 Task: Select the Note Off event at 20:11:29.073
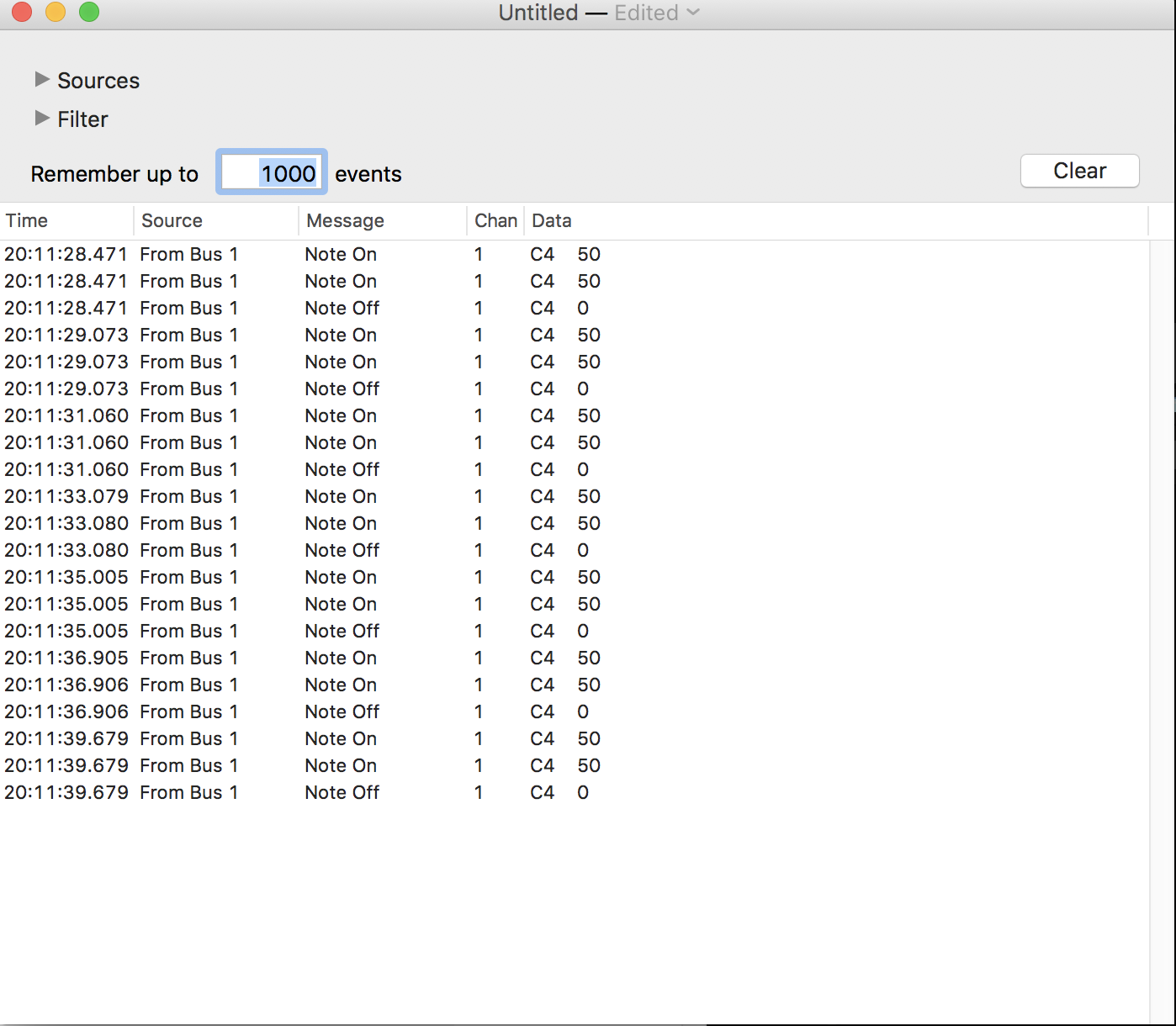pos(342,389)
